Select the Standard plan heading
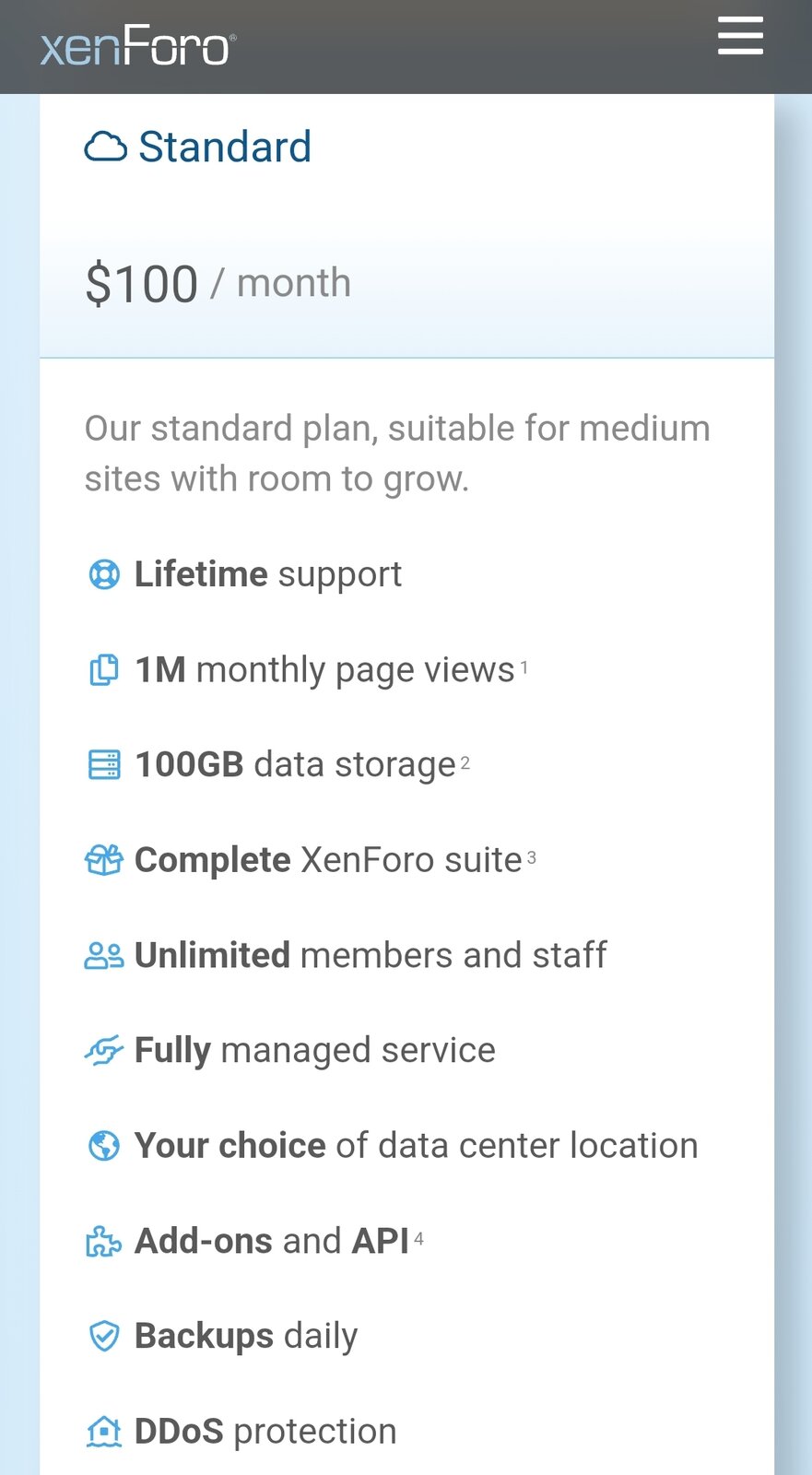 click(x=225, y=147)
